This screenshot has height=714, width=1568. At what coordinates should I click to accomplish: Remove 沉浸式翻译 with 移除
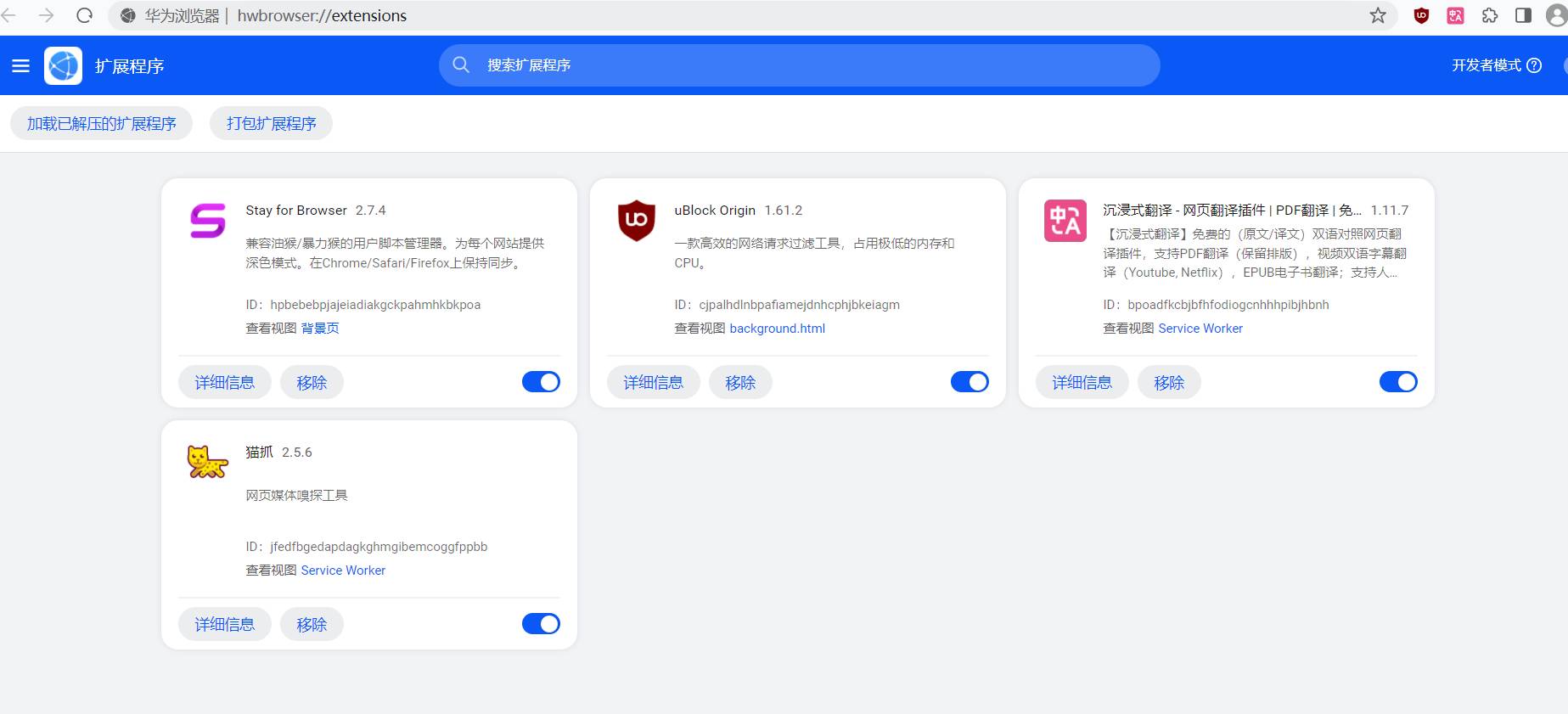tap(1170, 383)
